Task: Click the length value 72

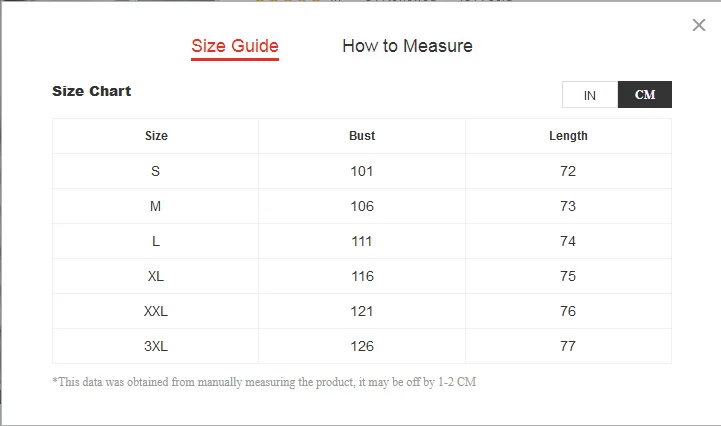Action: point(568,171)
